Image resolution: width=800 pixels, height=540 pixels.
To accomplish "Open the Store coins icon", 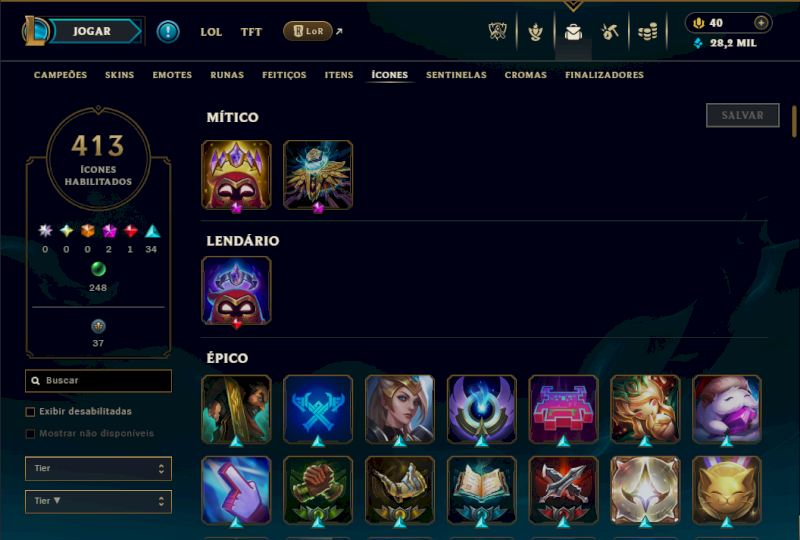I will [x=647, y=32].
